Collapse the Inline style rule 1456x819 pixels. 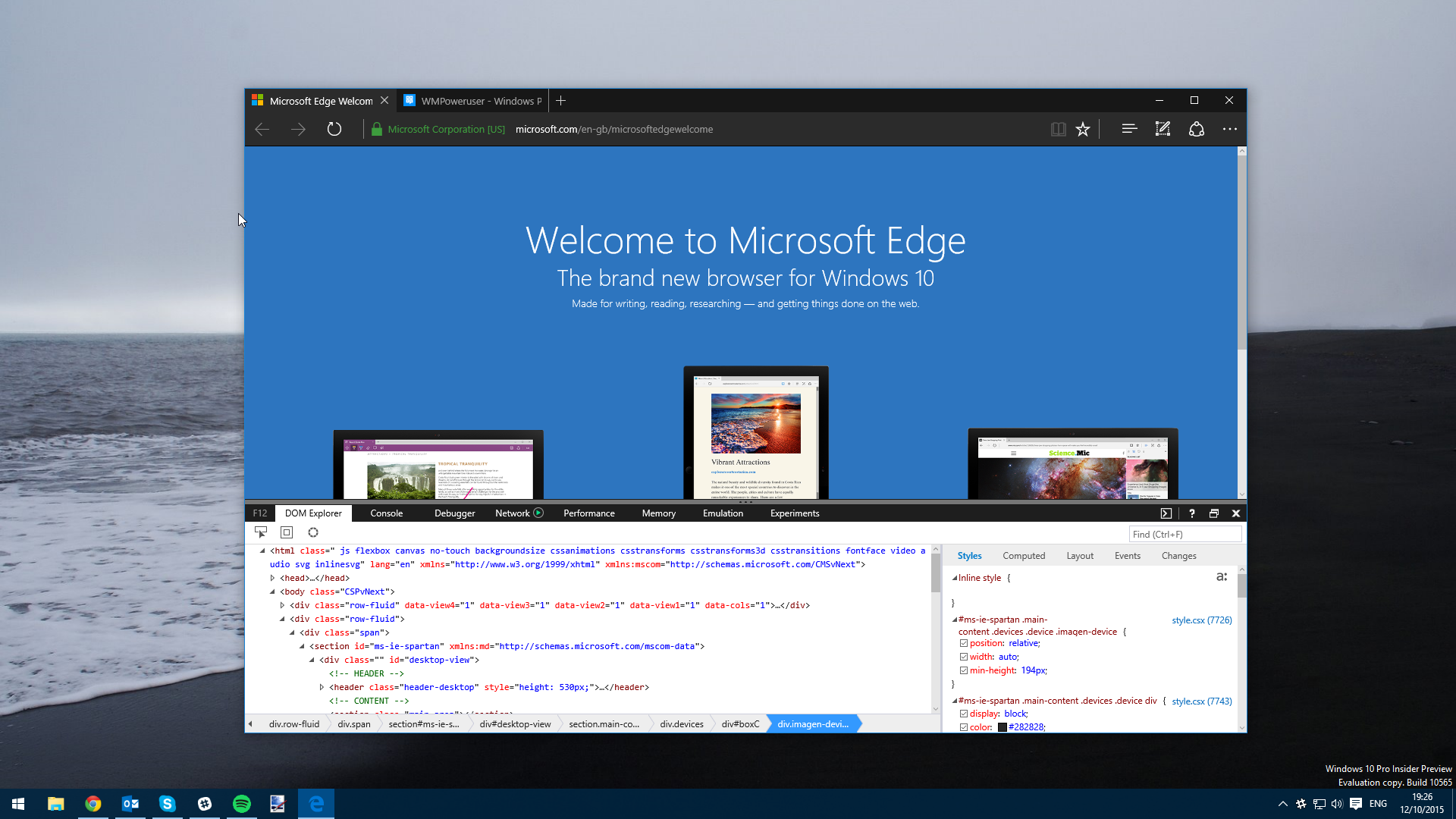coord(954,578)
